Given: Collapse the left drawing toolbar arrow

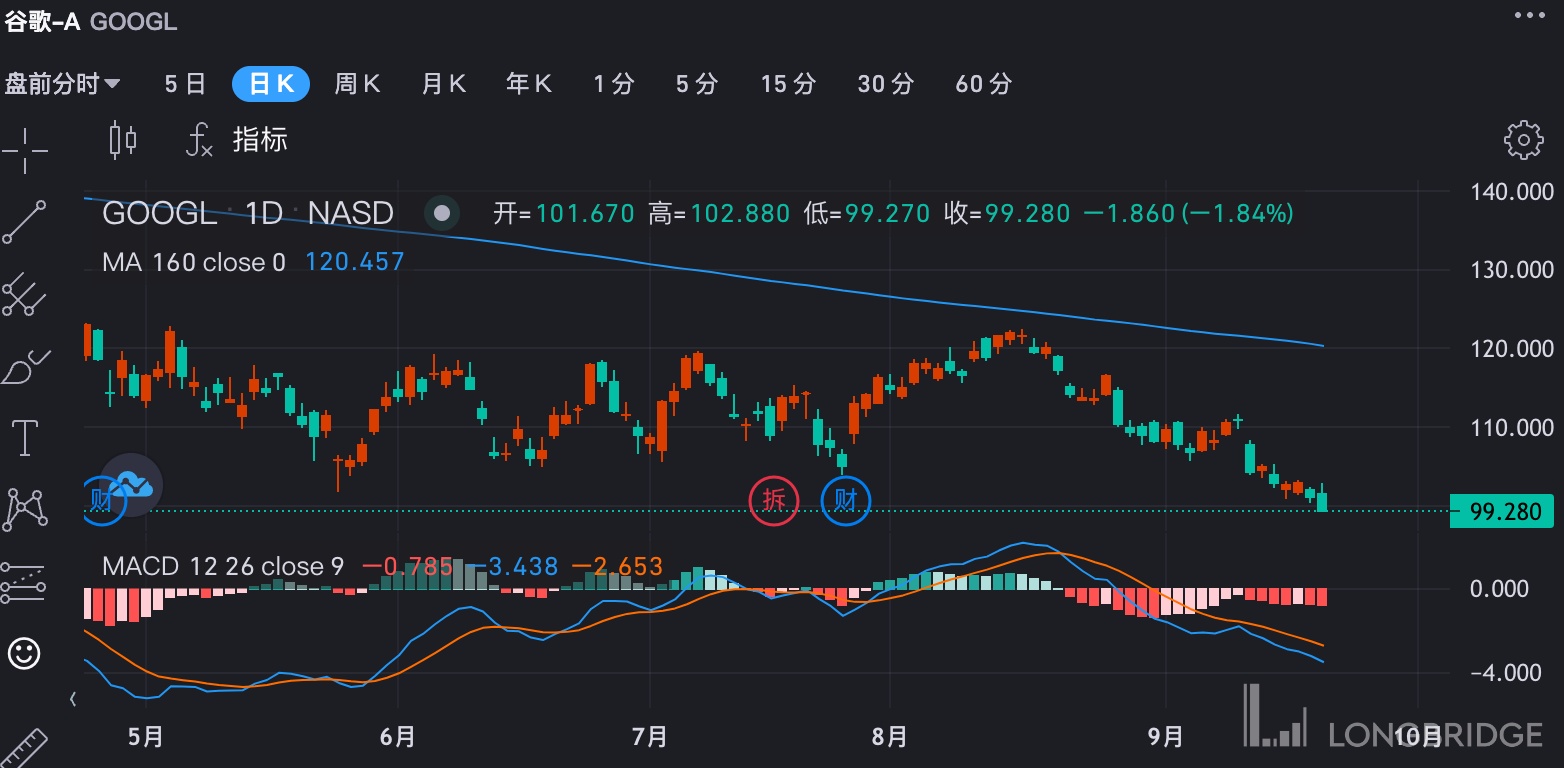Looking at the screenshot, I should [72, 698].
